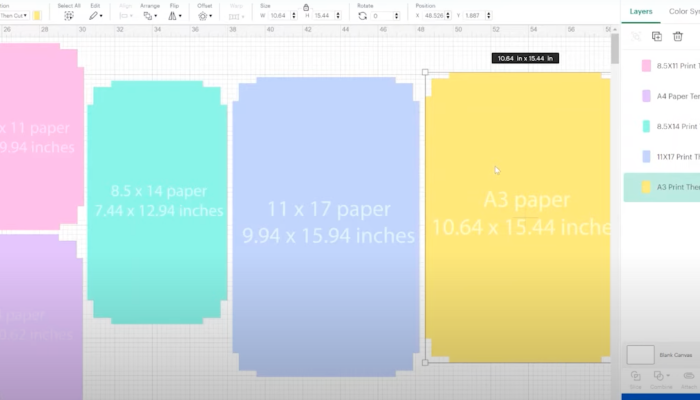Screen dimensions: 700x400
Task: Click the Position X stepper arrows
Action: pyautogui.click(x=449, y=16)
